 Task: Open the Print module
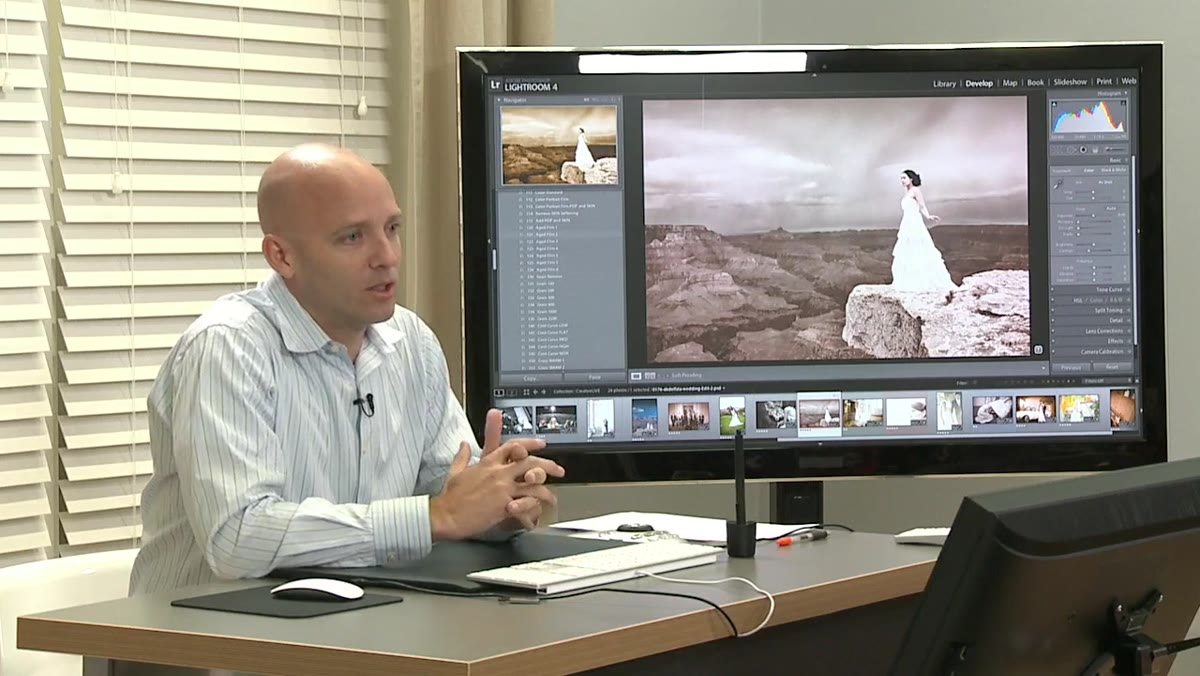pyautogui.click(x=1104, y=82)
